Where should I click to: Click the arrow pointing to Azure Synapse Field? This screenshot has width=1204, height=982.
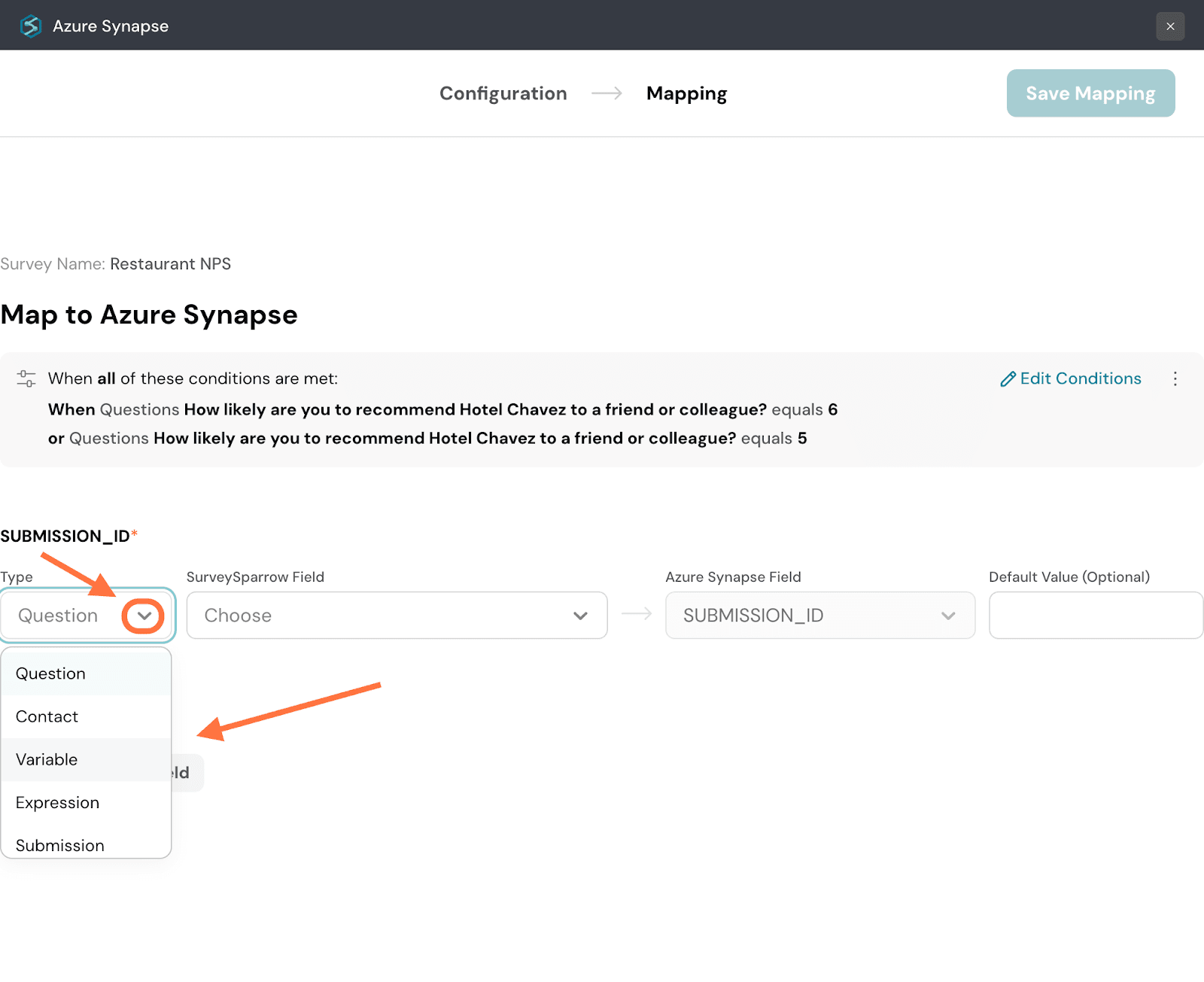point(637,615)
